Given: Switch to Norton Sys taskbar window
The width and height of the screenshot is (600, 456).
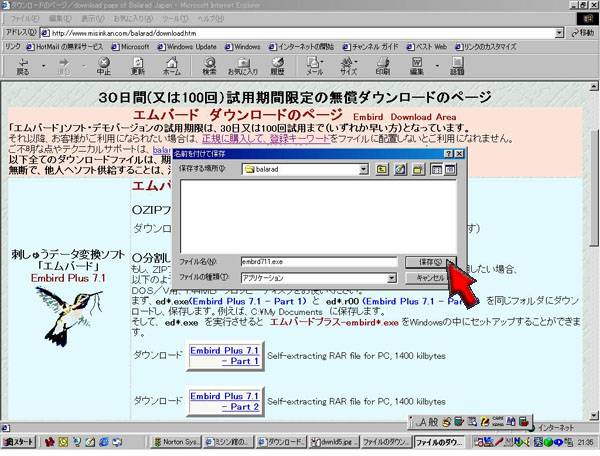Looking at the screenshot, I should (x=176, y=442).
